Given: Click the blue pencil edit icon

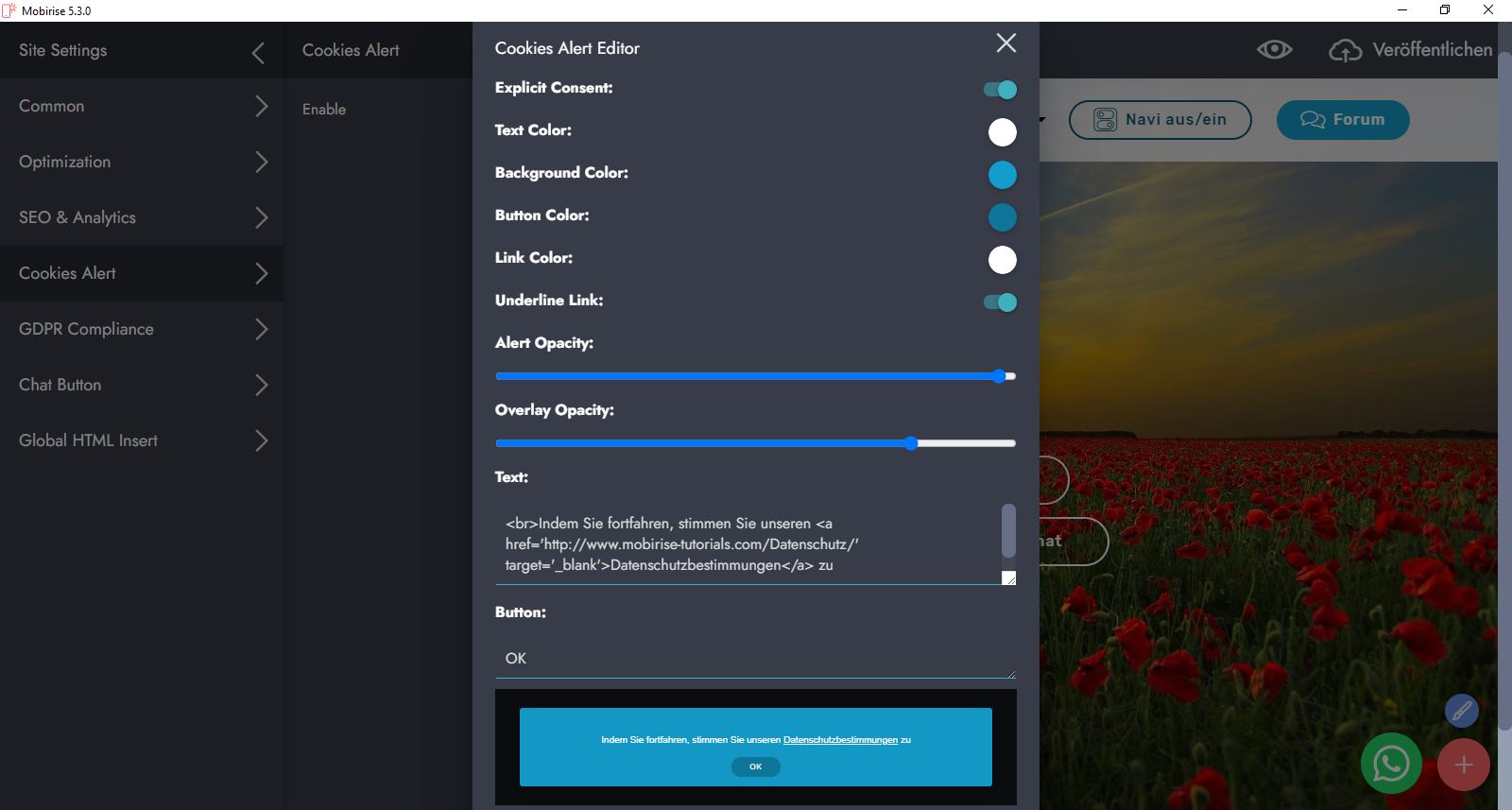Looking at the screenshot, I should tap(1461, 710).
